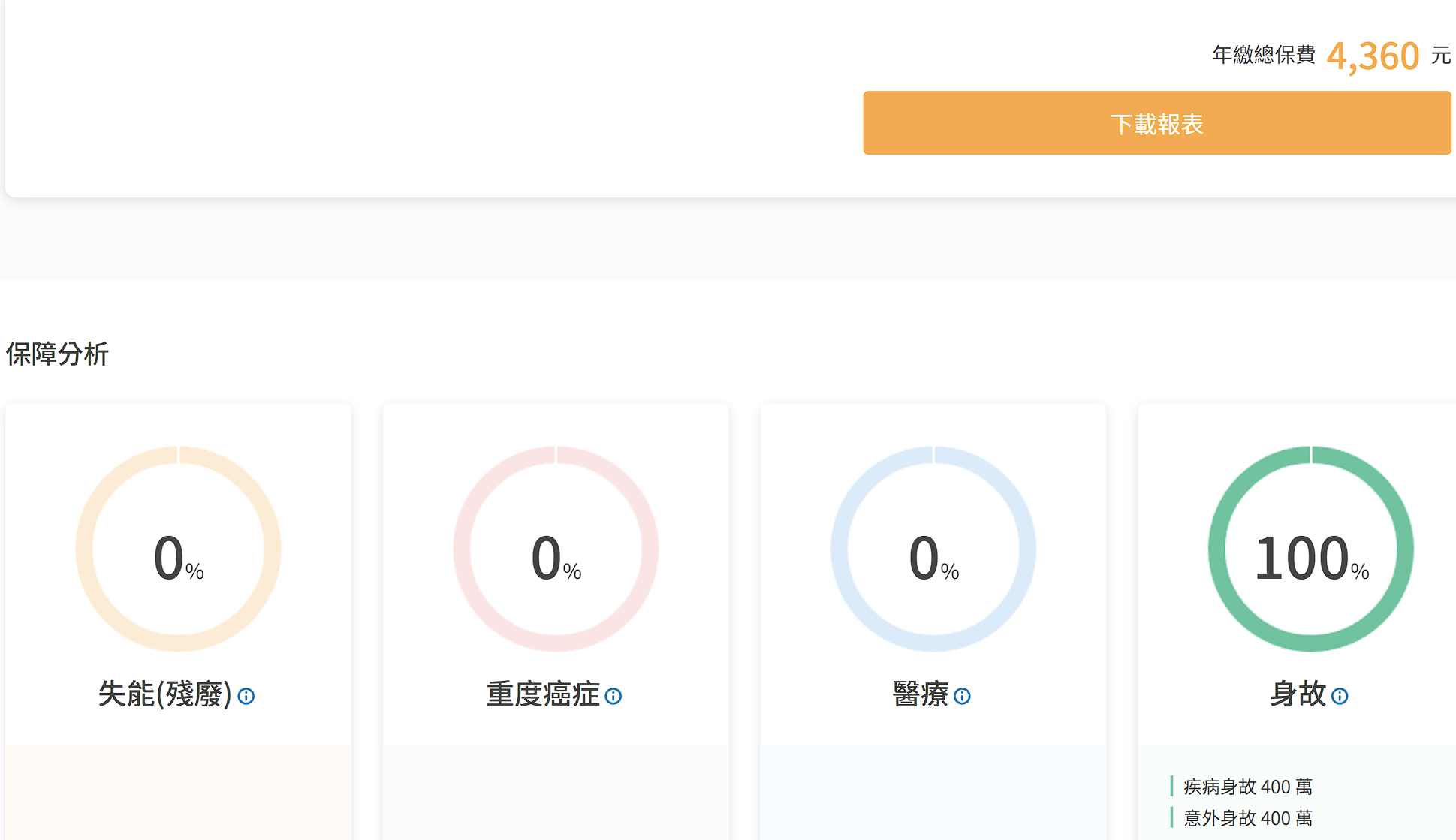Click the green 身故 100% donut chart
Screen dimensions: 1456x840
(x=1310, y=549)
